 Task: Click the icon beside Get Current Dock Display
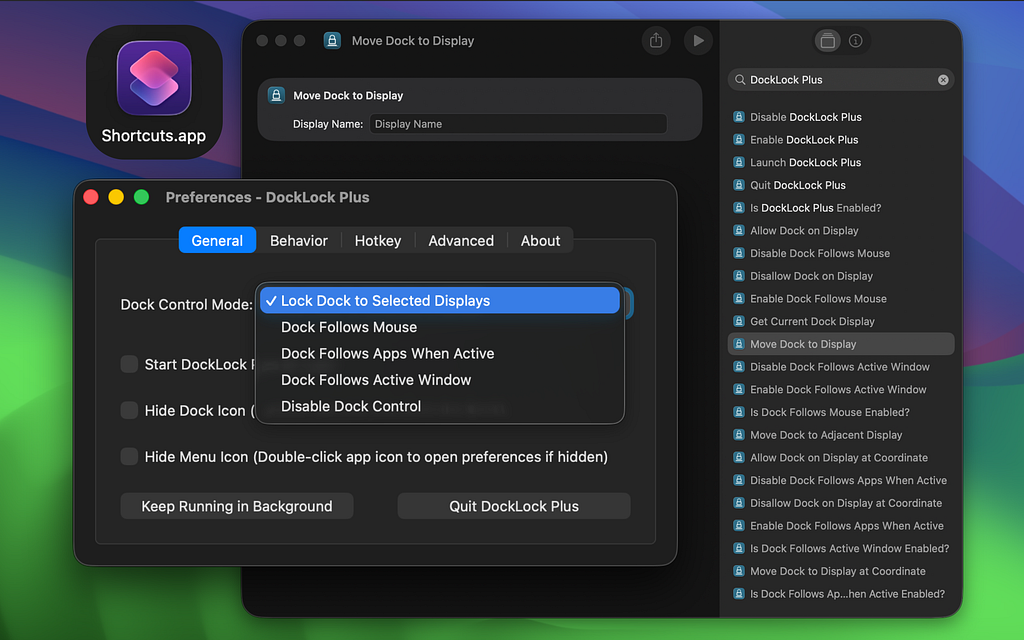click(x=739, y=321)
